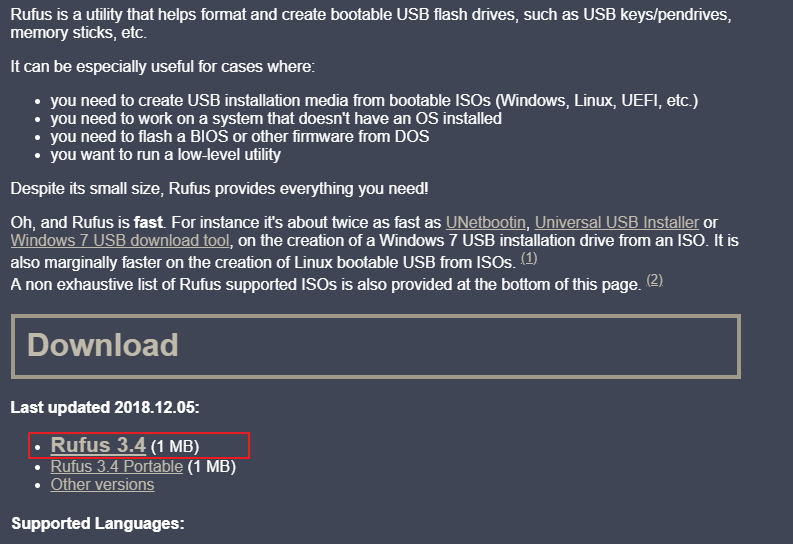Click footnote (1) superscript link
The image size is (793, 544).
point(529,258)
